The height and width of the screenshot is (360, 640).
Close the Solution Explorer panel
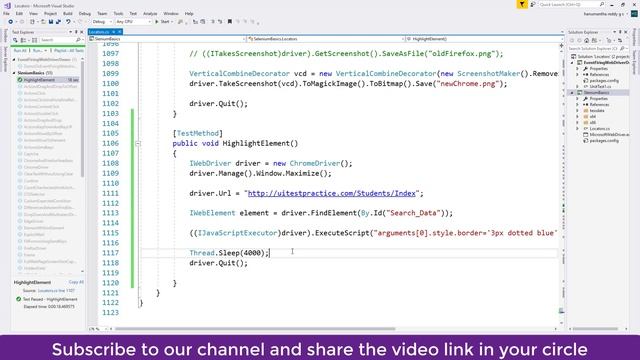point(626,32)
